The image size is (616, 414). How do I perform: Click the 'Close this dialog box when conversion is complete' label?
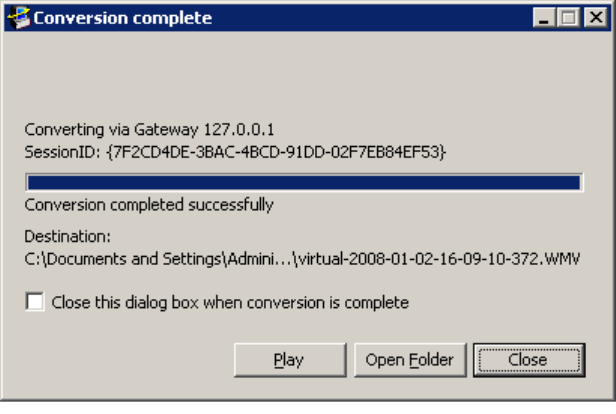230,302
